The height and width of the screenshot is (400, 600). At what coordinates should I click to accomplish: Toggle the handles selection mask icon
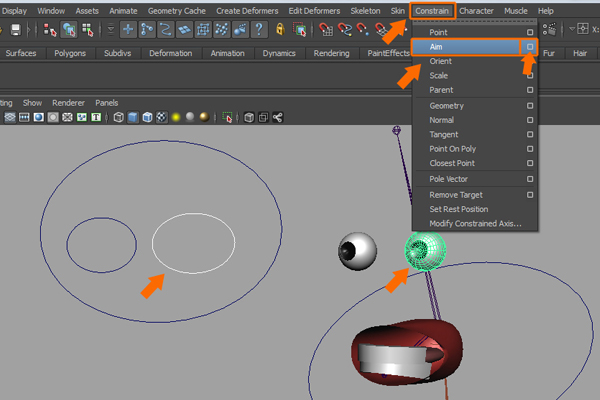coord(128,29)
